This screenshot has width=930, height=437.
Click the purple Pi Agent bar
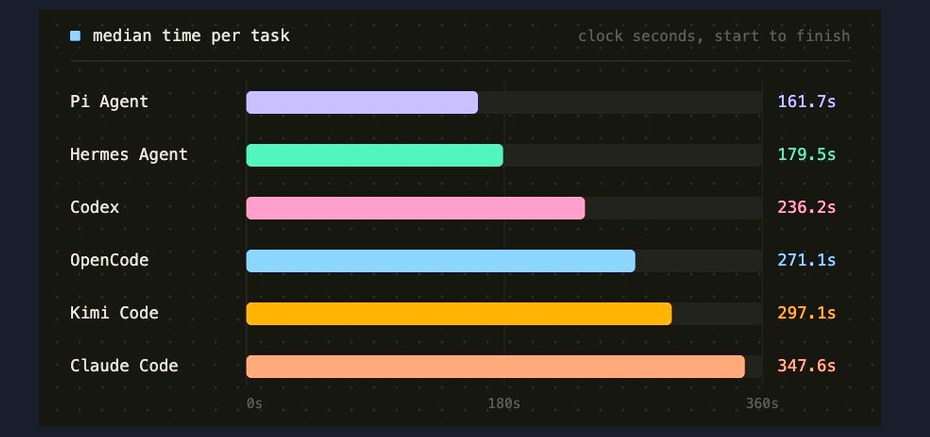pyautogui.click(x=362, y=102)
